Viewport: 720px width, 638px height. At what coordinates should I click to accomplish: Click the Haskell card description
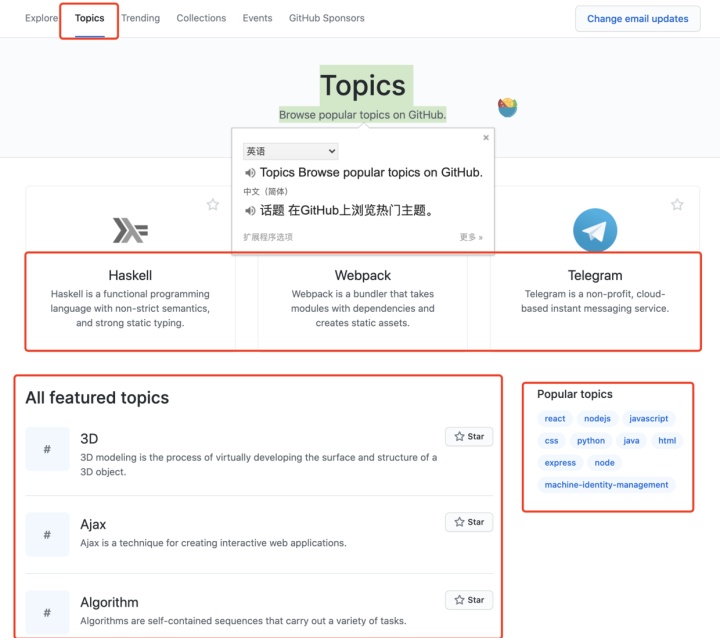[x=130, y=308]
